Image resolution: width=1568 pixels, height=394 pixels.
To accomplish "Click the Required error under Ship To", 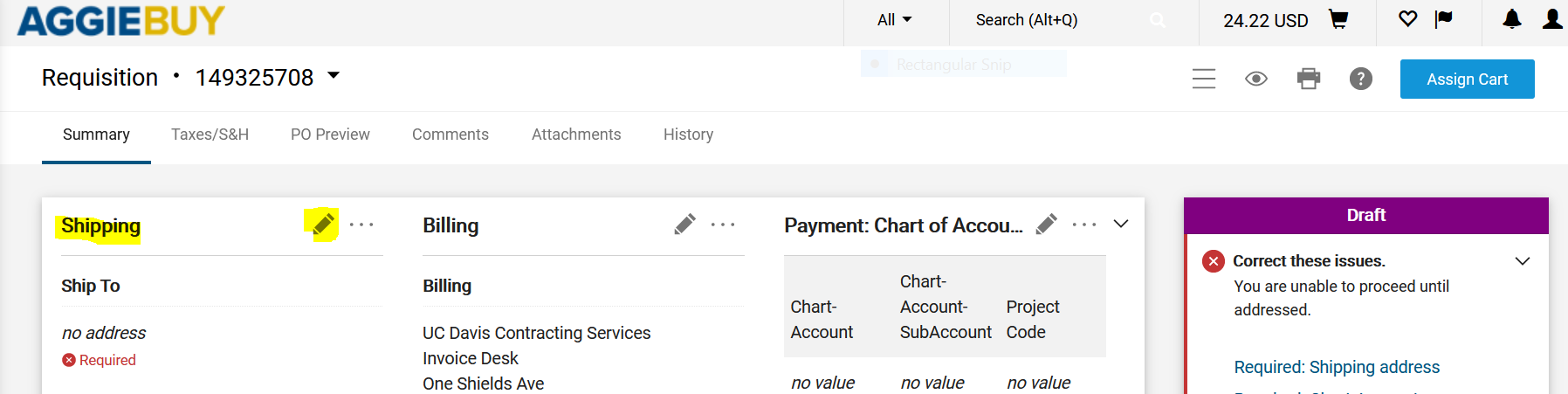I will (x=99, y=360).
